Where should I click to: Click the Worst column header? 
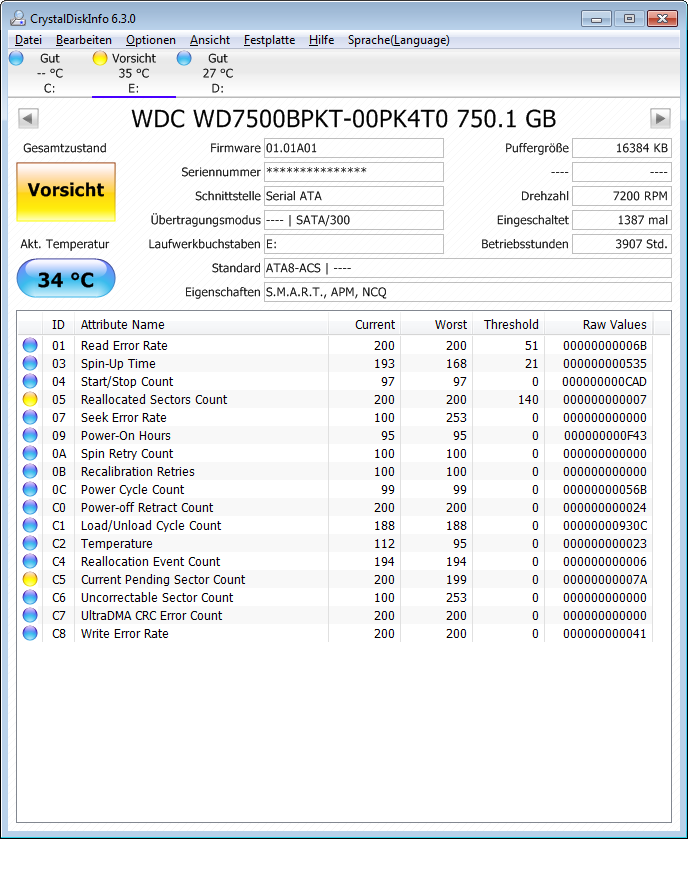(x=436, y=325)
